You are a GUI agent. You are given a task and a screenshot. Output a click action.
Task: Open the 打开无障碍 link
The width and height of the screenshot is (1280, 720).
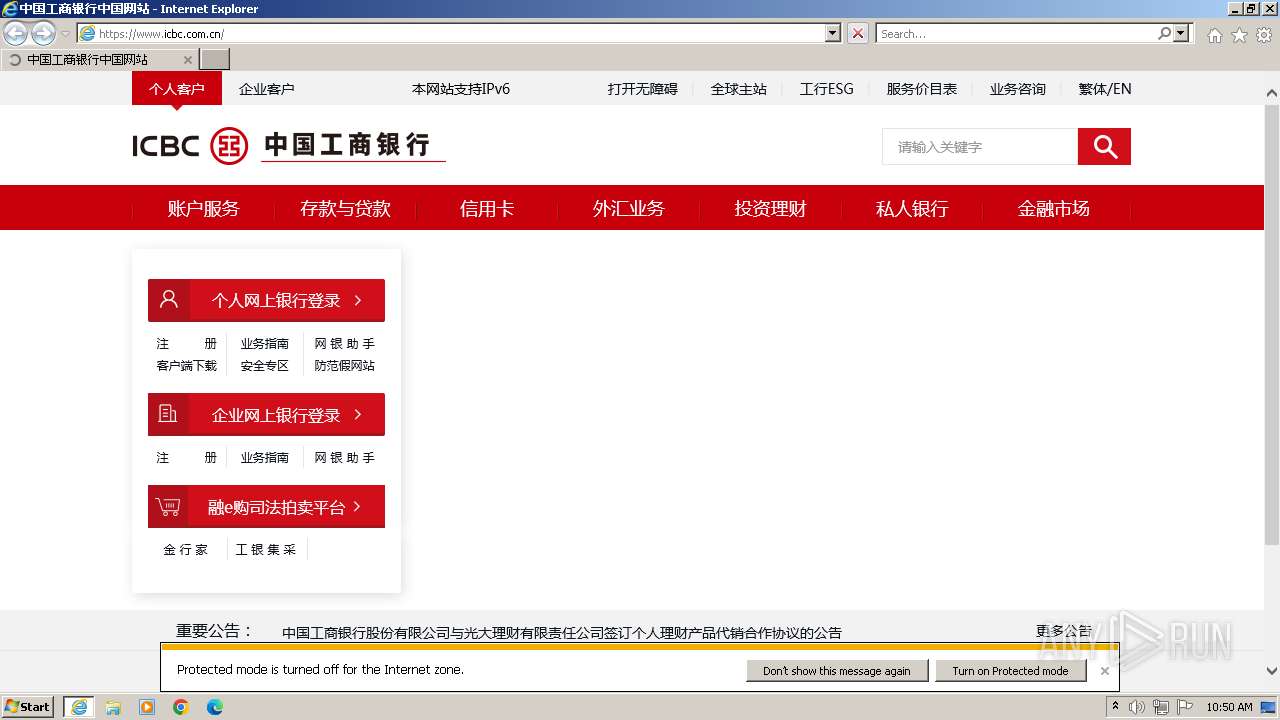click(643, 89)
